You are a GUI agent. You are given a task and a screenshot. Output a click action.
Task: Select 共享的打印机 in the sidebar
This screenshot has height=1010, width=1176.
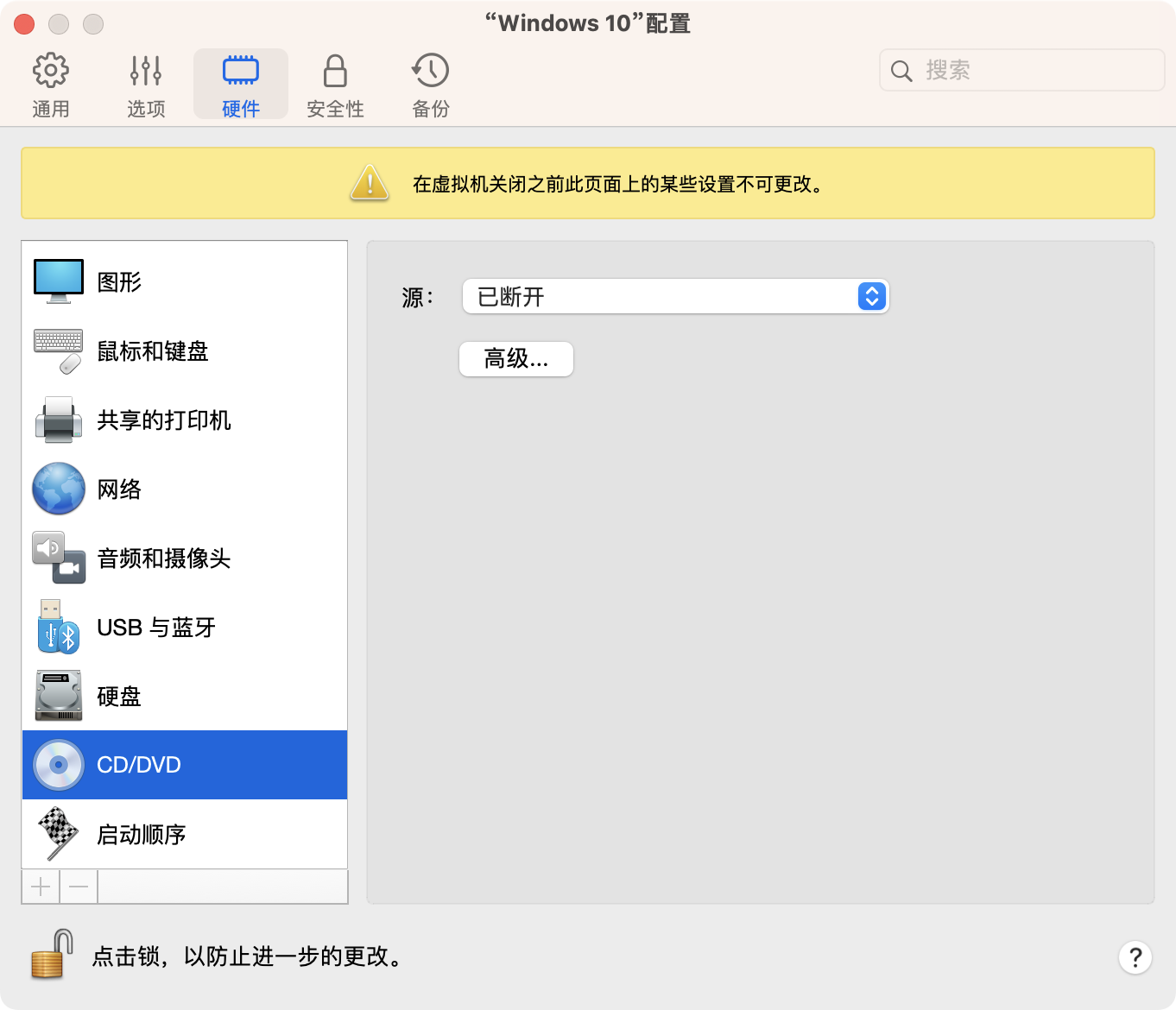coord(185,420)
